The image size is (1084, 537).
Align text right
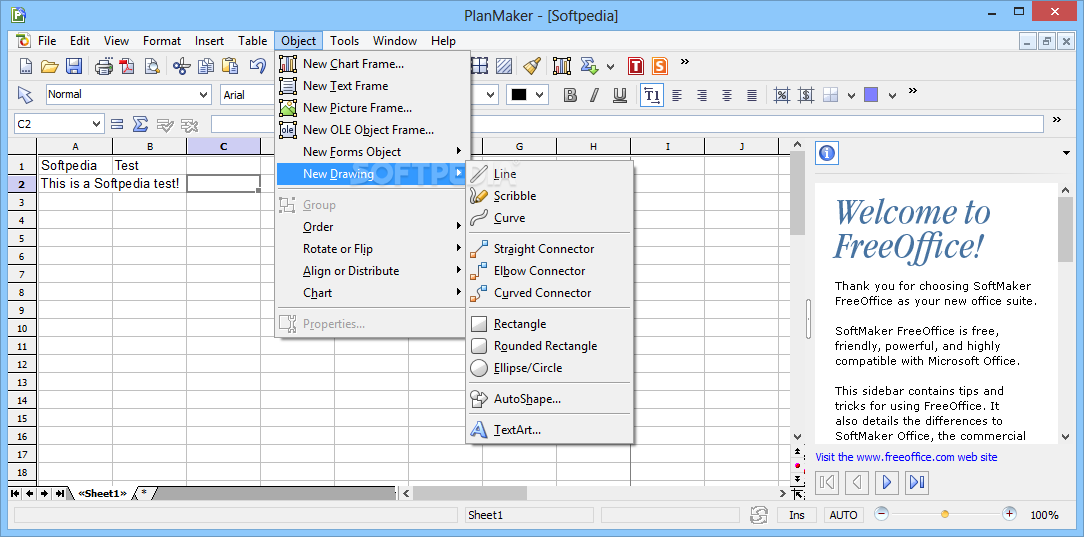tap(702, 95)
